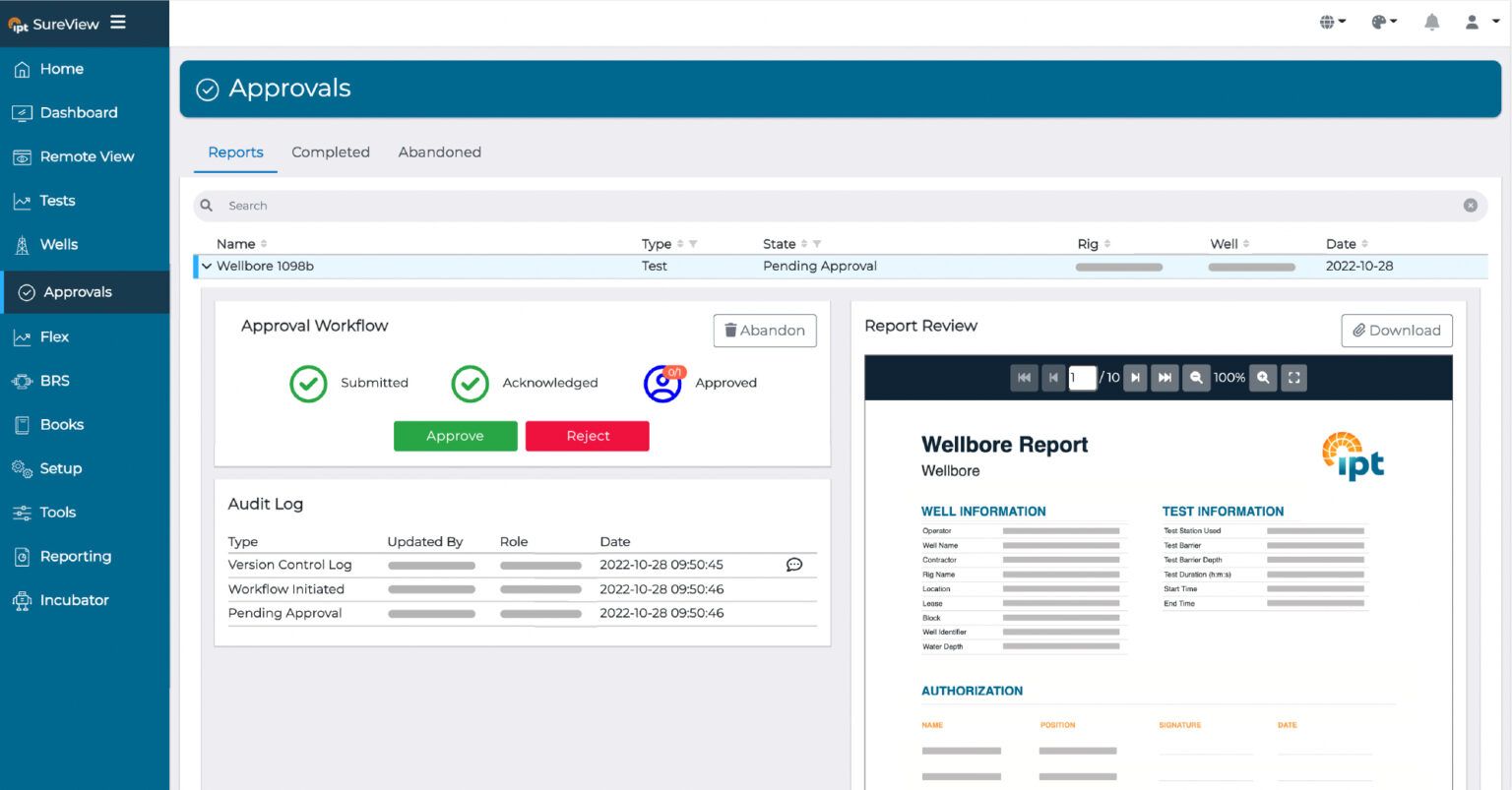Collapse the Wellbore 1098b row
1512x790 pixels.
click(x=207, y=267)
